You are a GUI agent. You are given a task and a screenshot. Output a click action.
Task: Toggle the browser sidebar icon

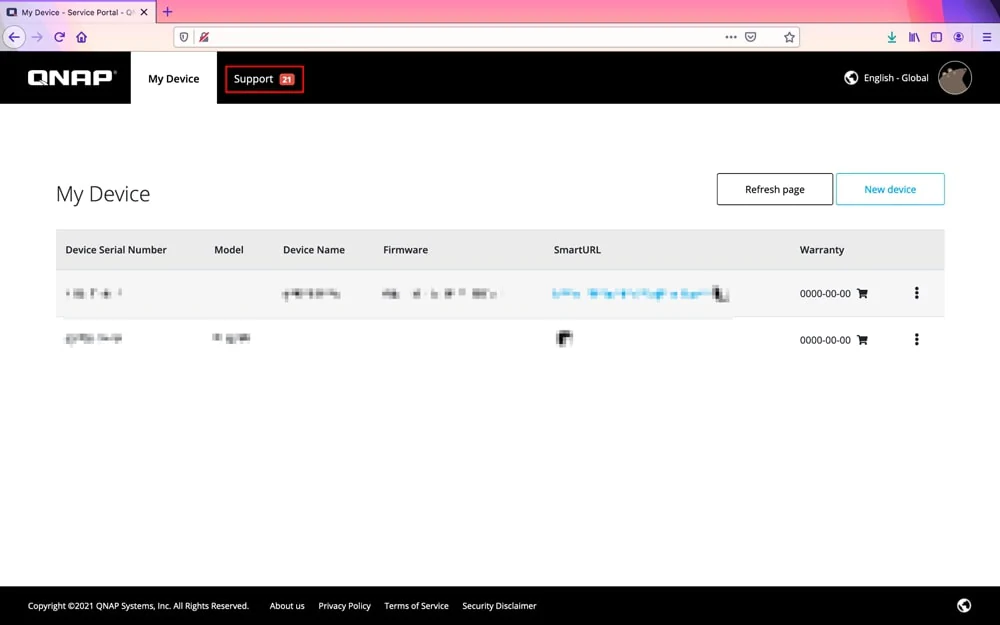tap(936, 37)
